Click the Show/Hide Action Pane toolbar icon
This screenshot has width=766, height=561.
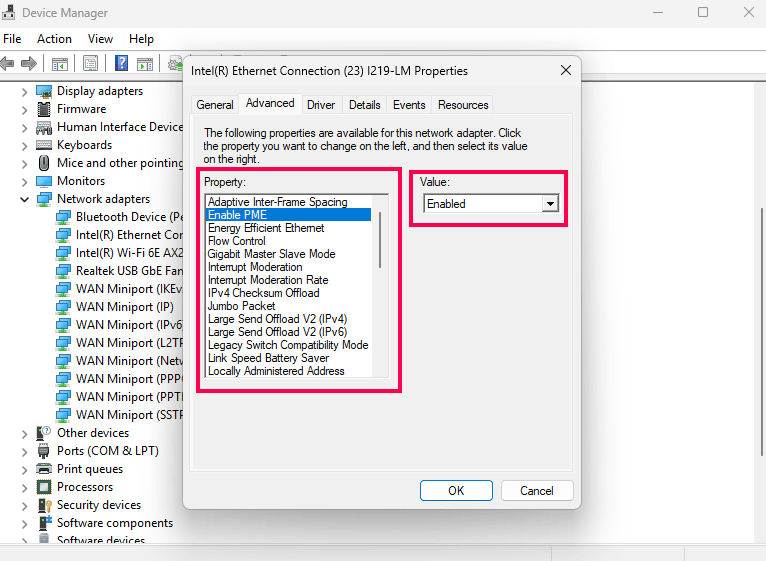click(x=145, y=63)
